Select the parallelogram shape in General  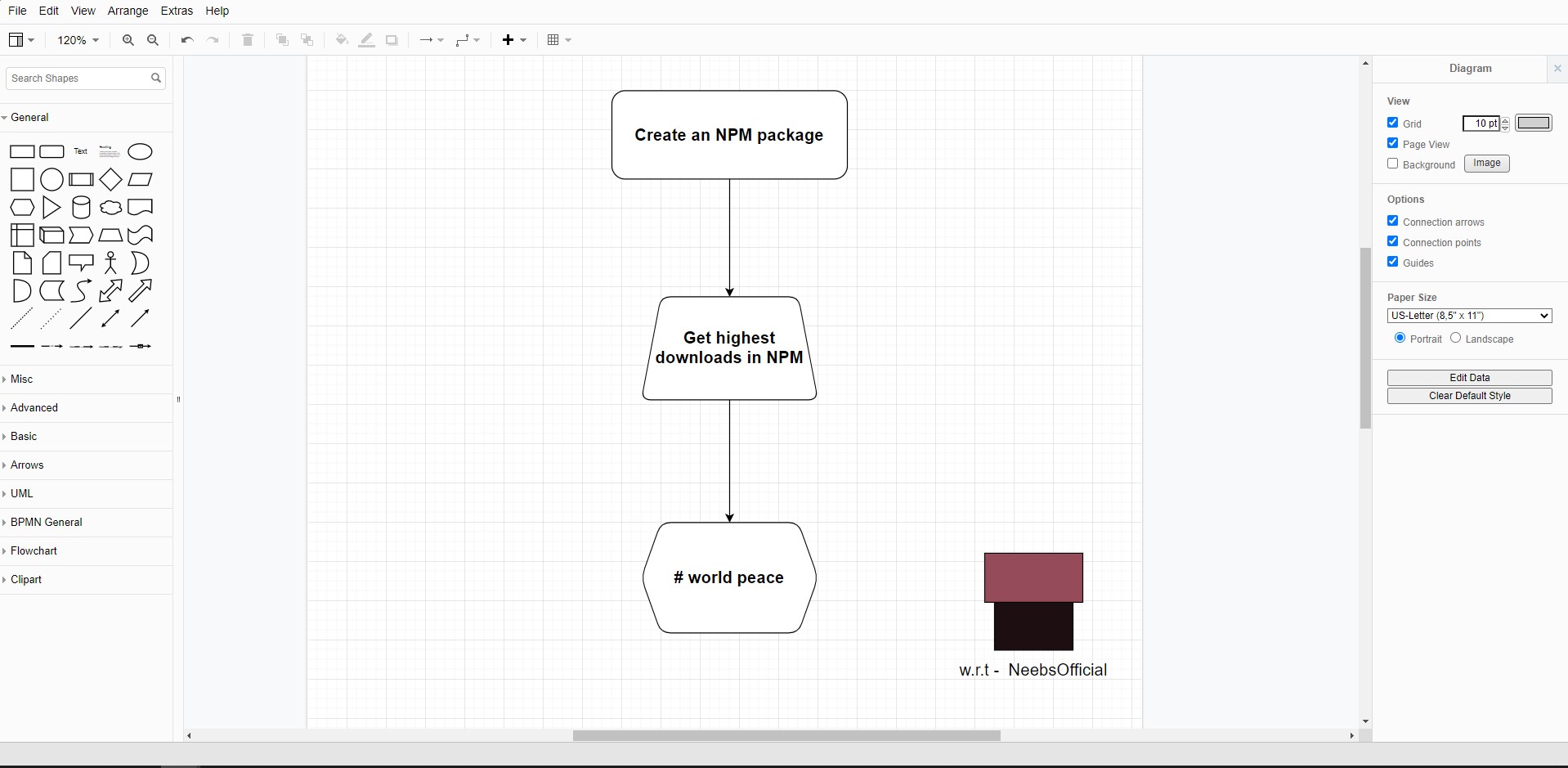click(x=141, y=180)
